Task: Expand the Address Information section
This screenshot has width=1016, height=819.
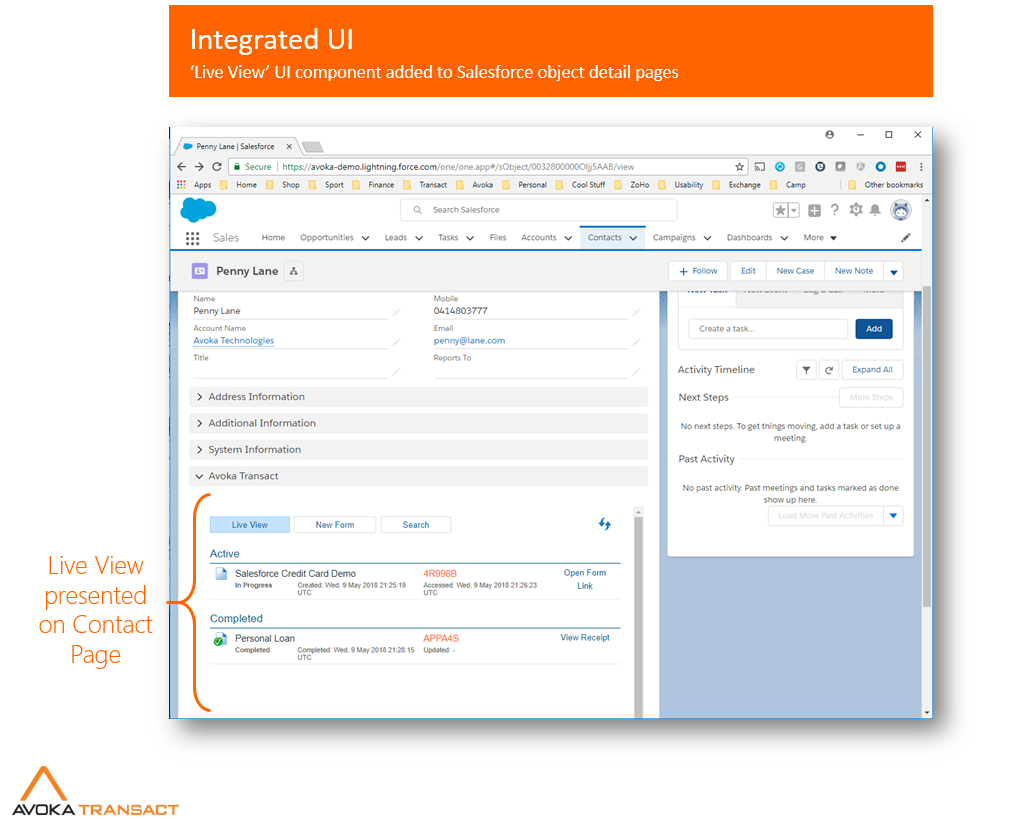Action: (x=256, y=397)
